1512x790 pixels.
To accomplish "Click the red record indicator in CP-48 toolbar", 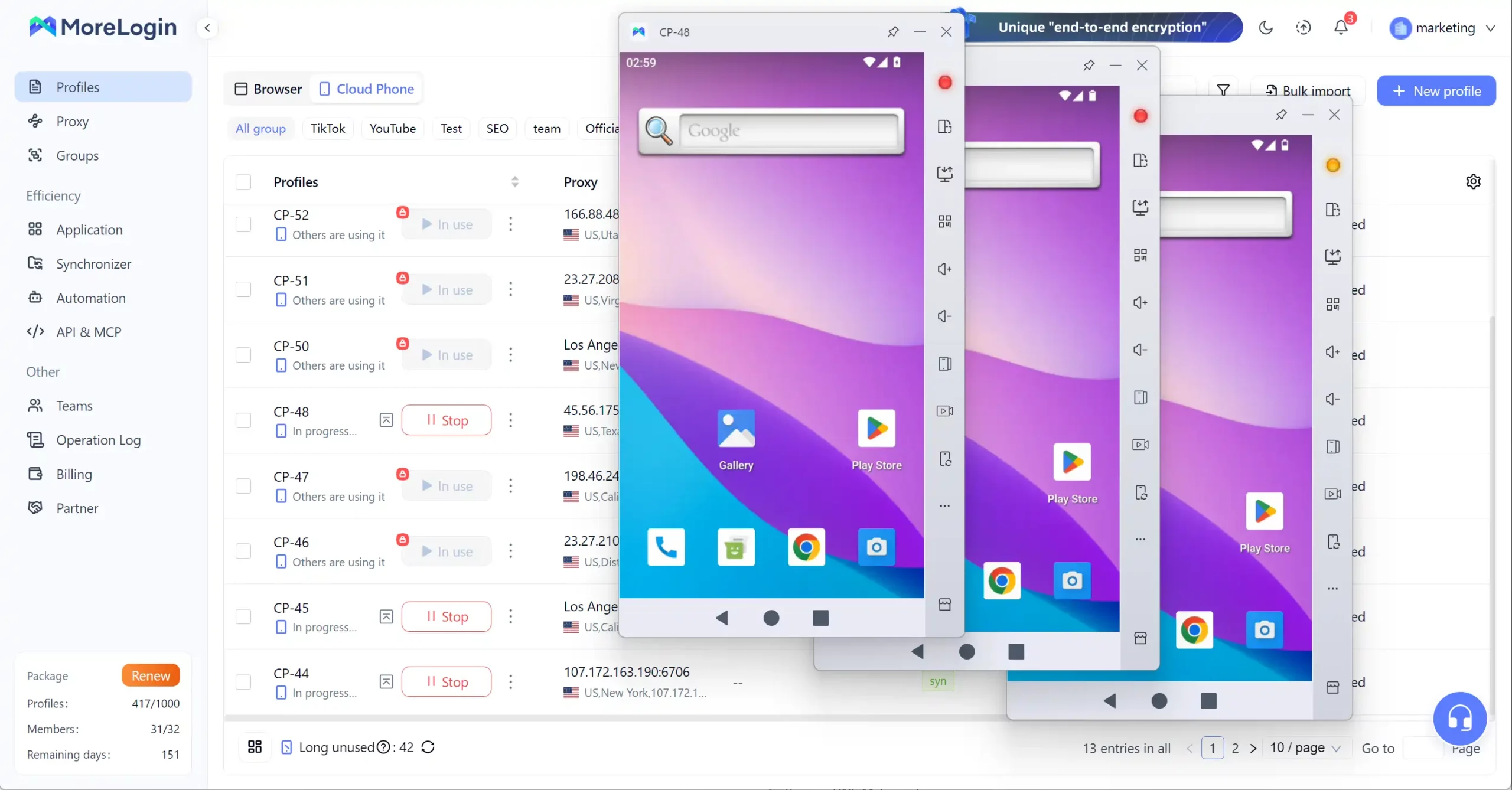I will pos(945,82).
